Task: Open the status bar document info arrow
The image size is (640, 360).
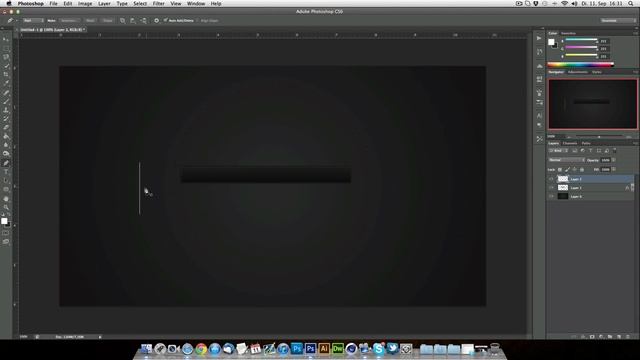Action: (x=100, y=337)
